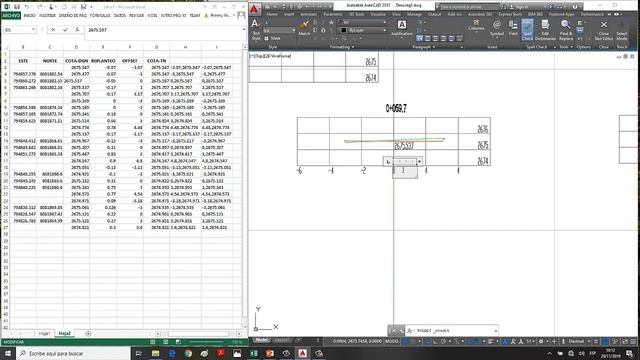The width and height of the screenshot is (640, 360).
Task: Click the AutoCAD help search input field
Action: tap(469, 7)
